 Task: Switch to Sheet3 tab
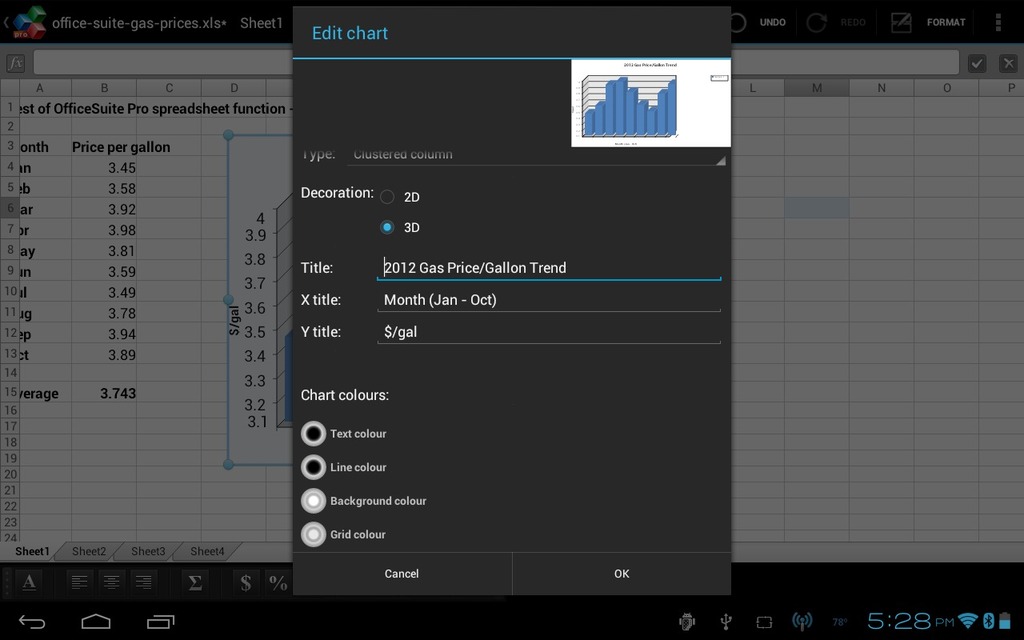[x=148, y=551]
